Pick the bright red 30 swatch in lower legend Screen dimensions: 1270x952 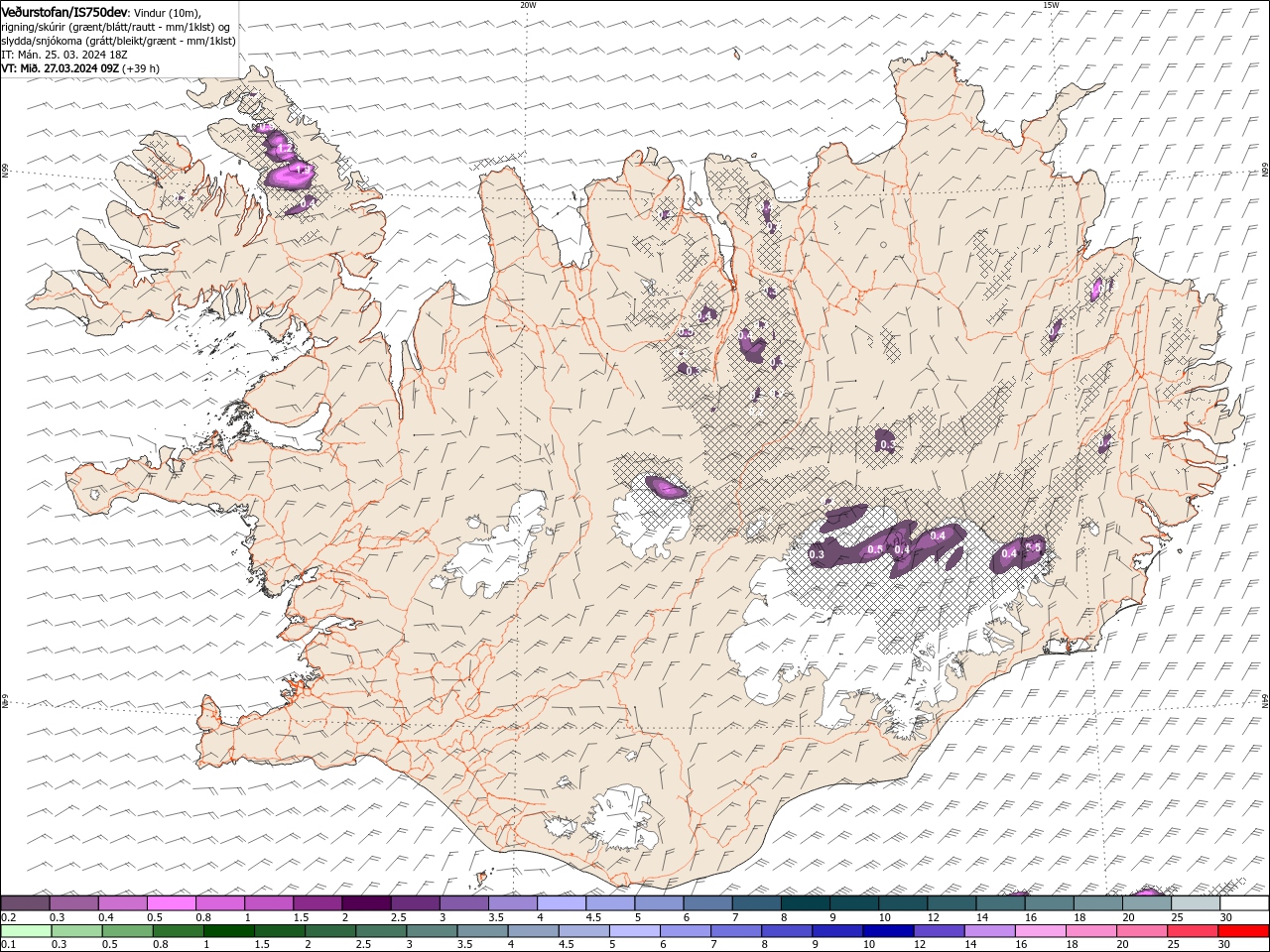click(x=1243, y=931)
